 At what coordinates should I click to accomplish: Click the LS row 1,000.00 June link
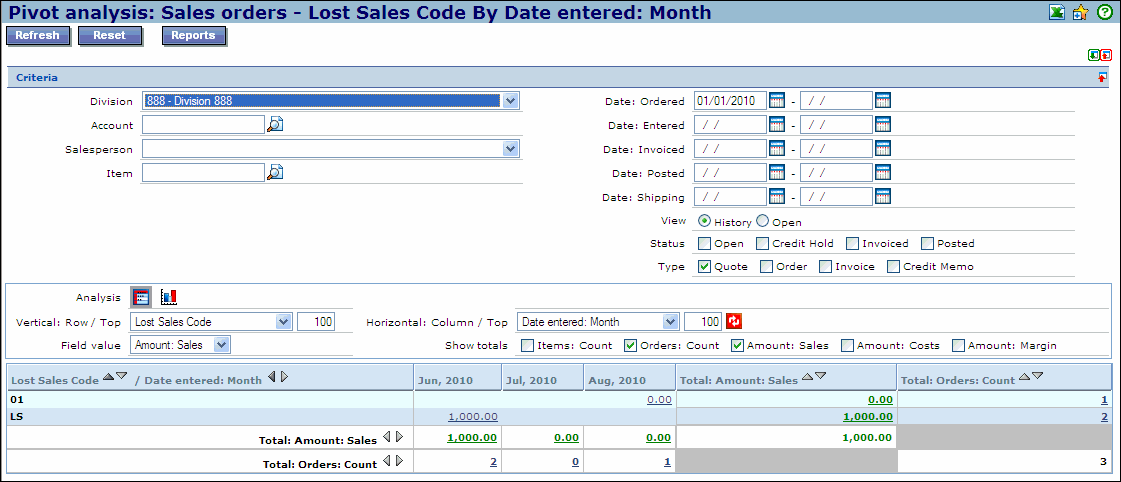coord(473,416)
